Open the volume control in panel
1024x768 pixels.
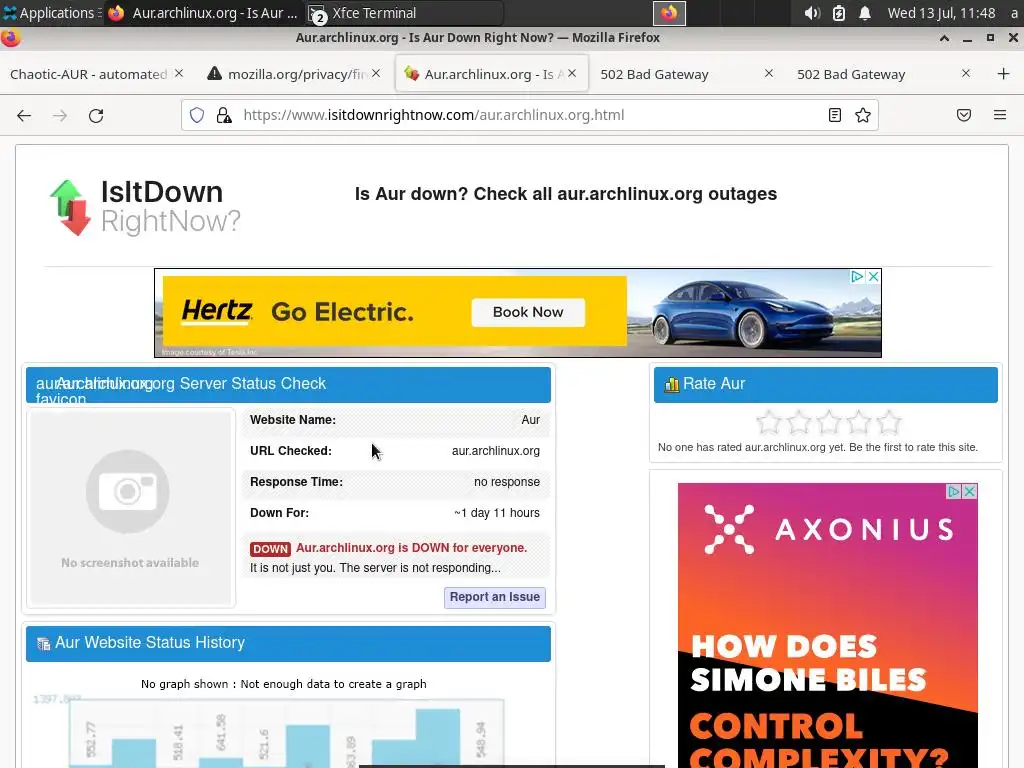coord(812,13)
